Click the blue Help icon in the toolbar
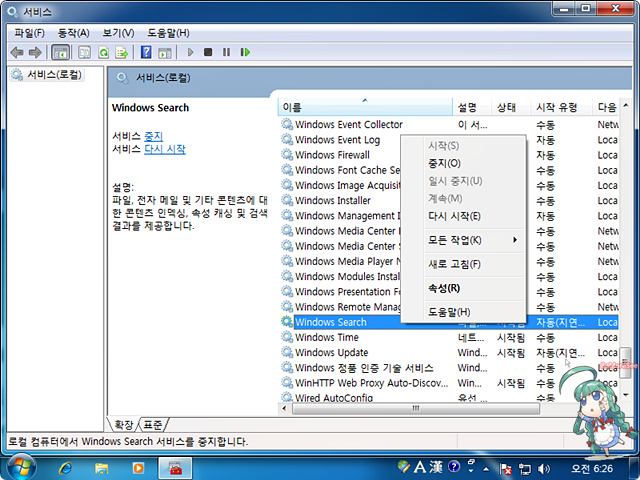Viewport: 640px width, 480px height. pyautogui.click(x=146, y=52)
